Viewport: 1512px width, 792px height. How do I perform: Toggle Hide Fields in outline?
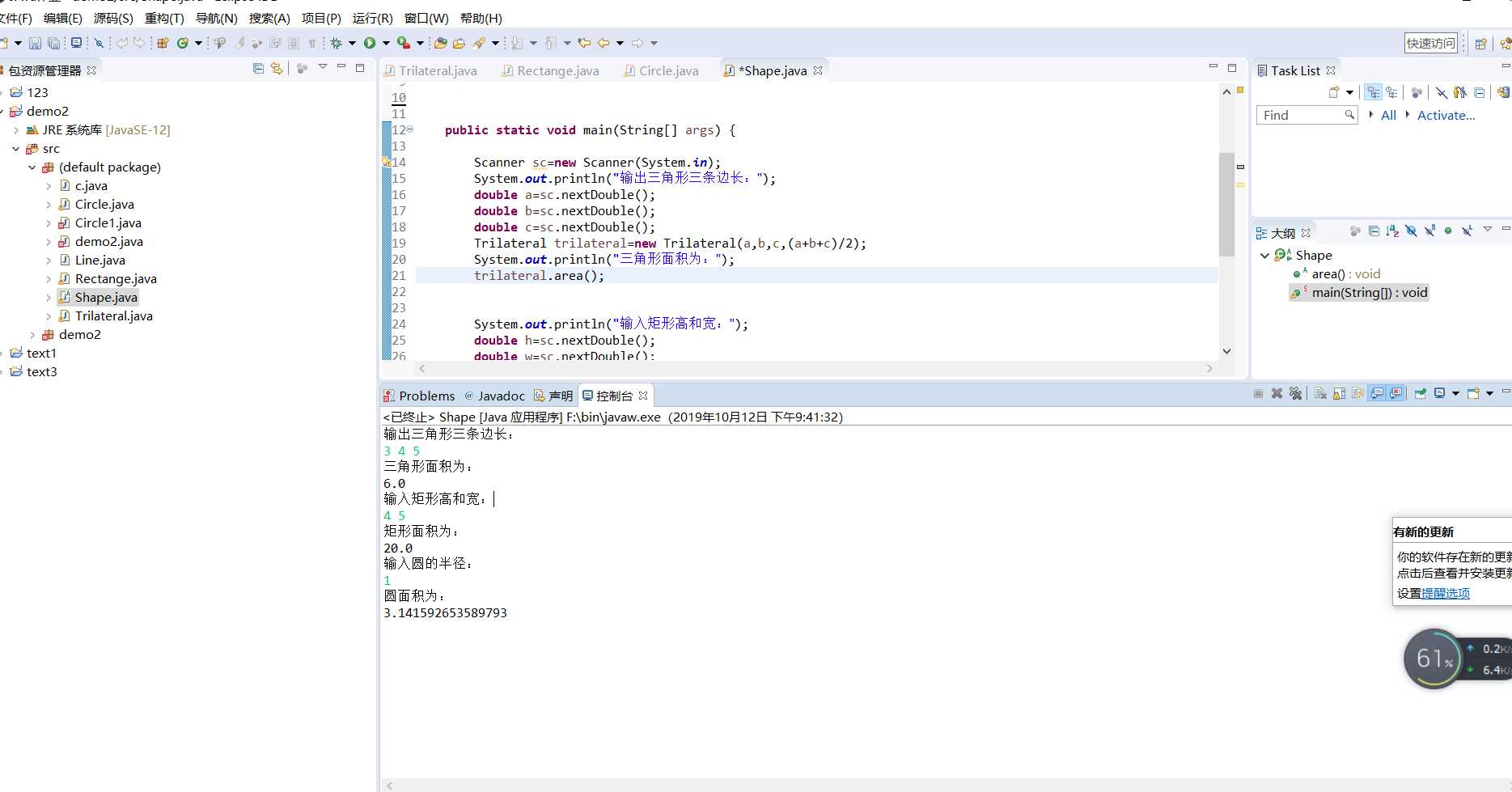pyautogui.click(x=1411, y=231)
